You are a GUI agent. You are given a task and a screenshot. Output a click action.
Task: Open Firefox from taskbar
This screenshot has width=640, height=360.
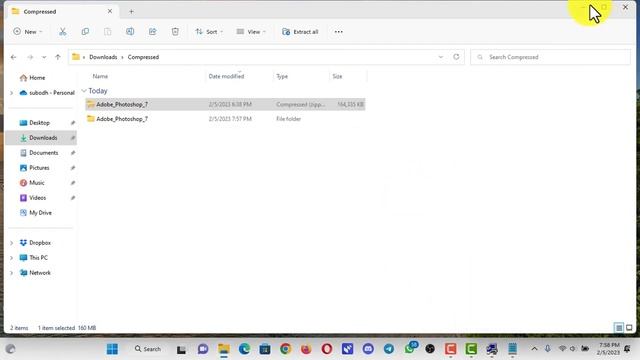[x=306, y=349]
